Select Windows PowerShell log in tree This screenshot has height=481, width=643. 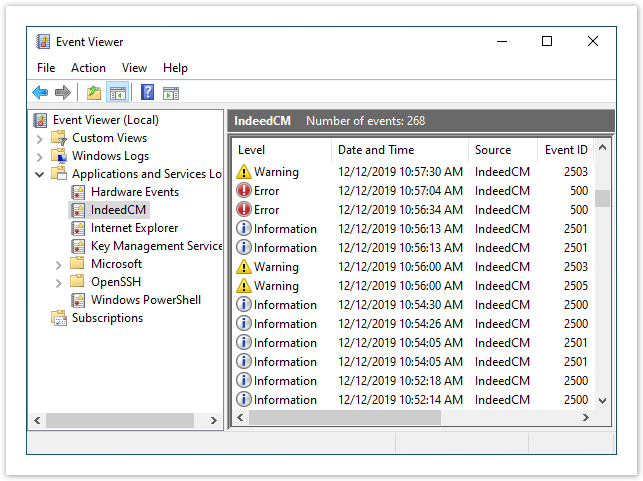point(145,300)
